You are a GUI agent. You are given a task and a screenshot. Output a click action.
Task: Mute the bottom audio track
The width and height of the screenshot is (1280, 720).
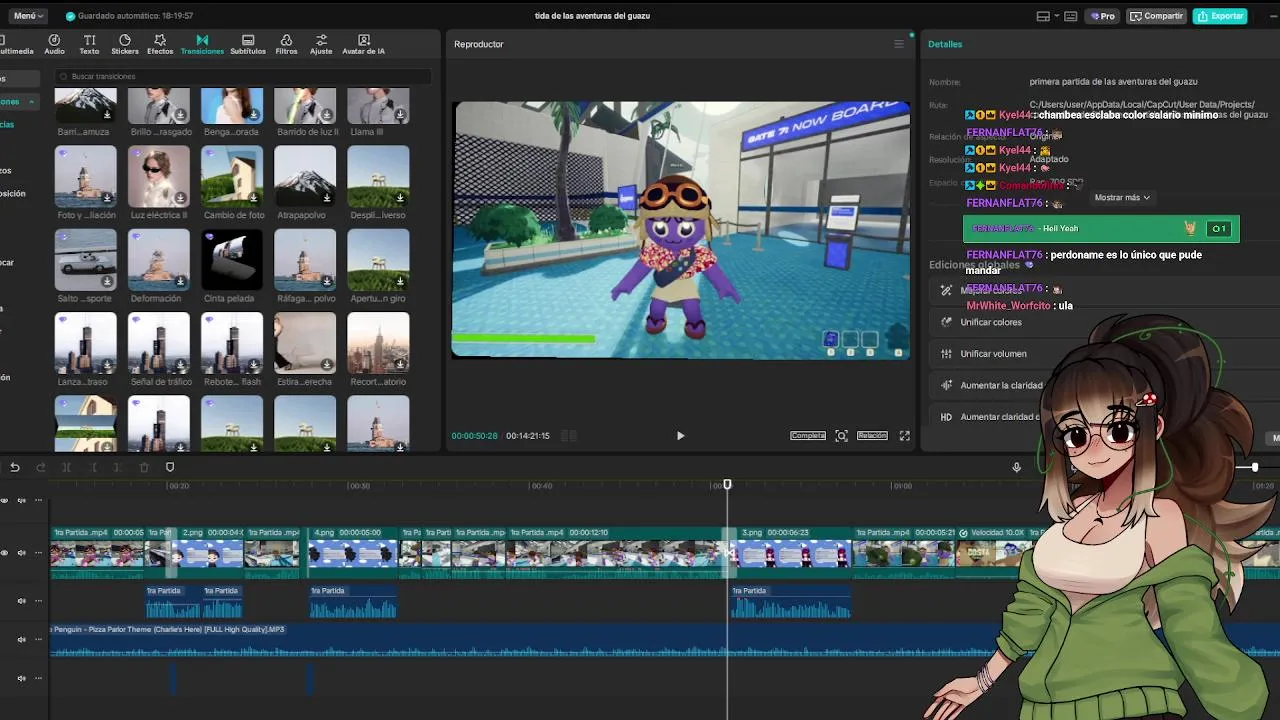21,678
